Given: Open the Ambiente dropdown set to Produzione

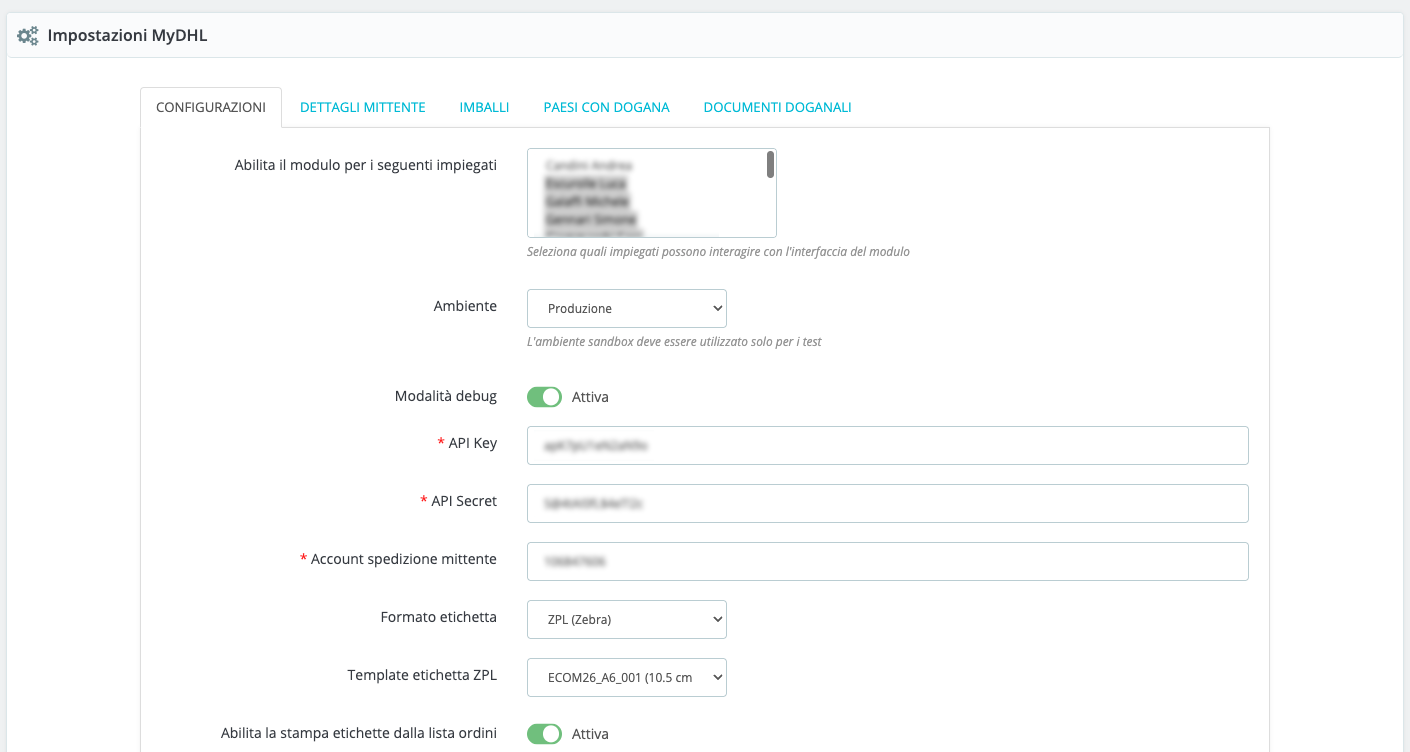Looking at the screenshot, I should pos(627,309).
